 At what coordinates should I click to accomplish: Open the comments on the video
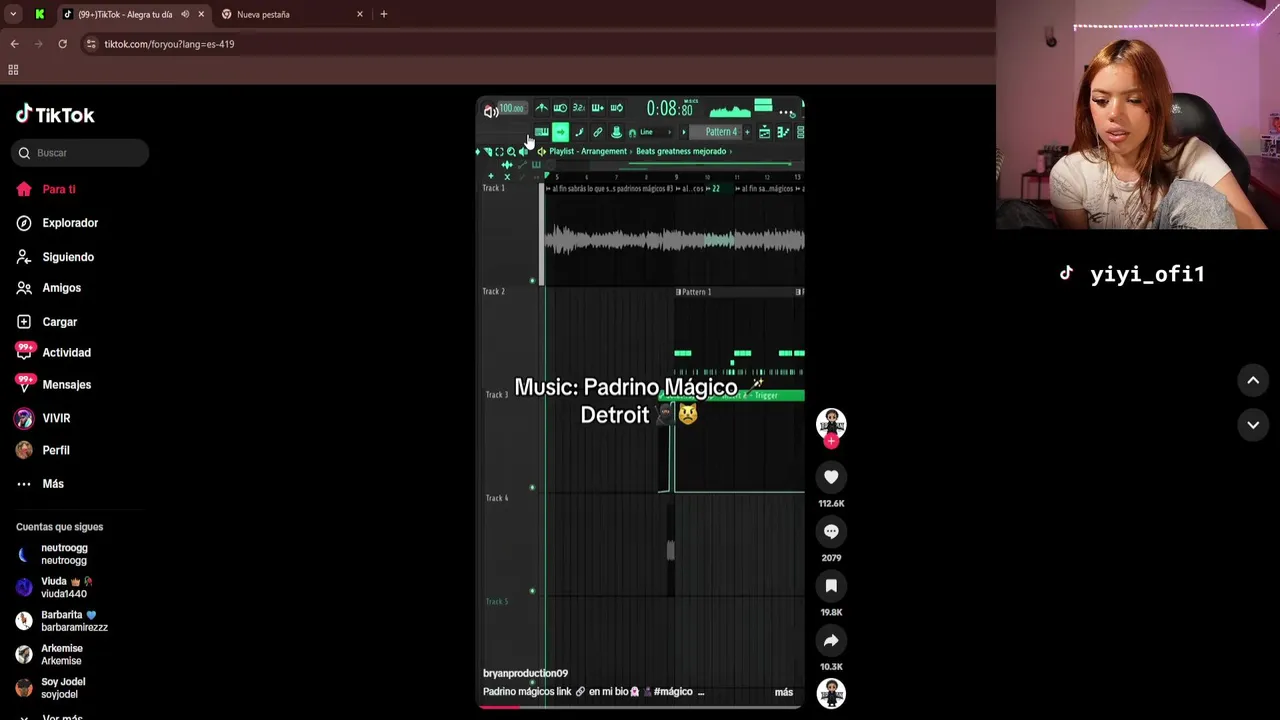pos(831,531)
